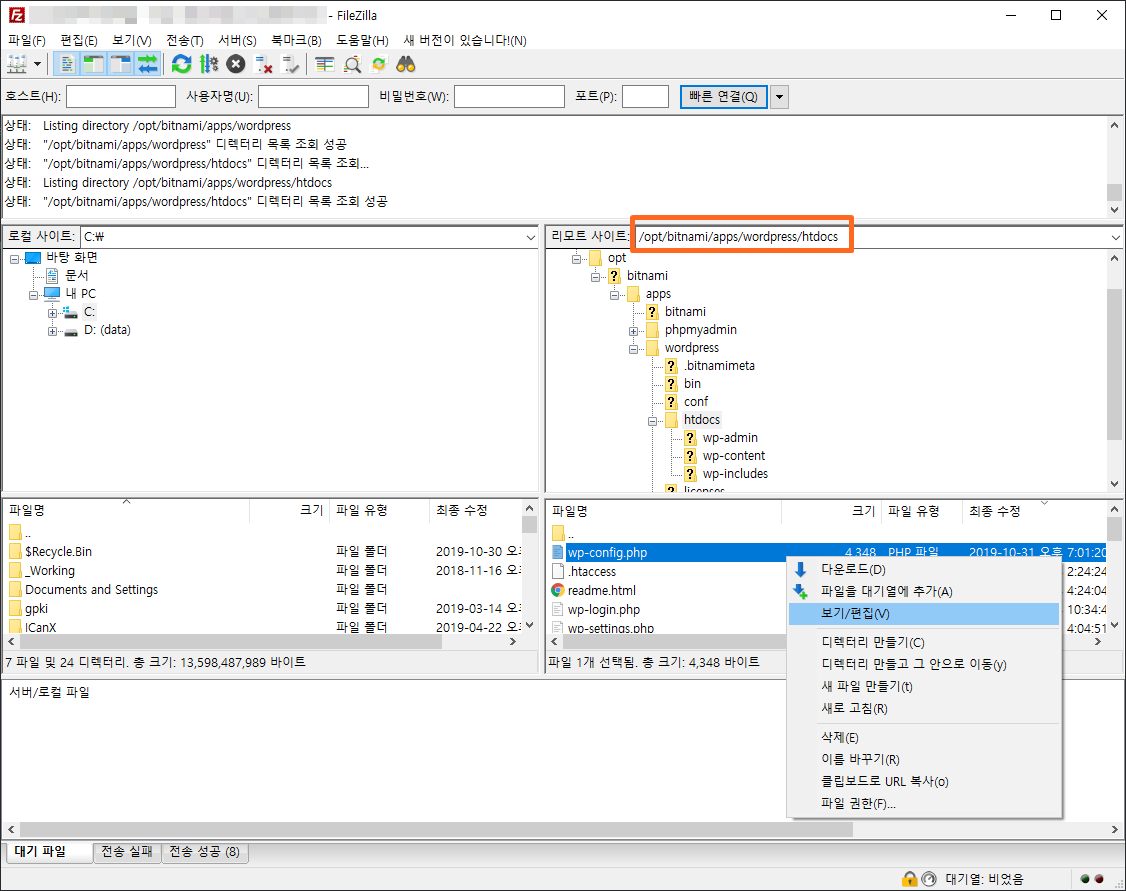Click the C: drive icon in local tree
Viewport: 1126px width, 891px height.
(70, 312)
